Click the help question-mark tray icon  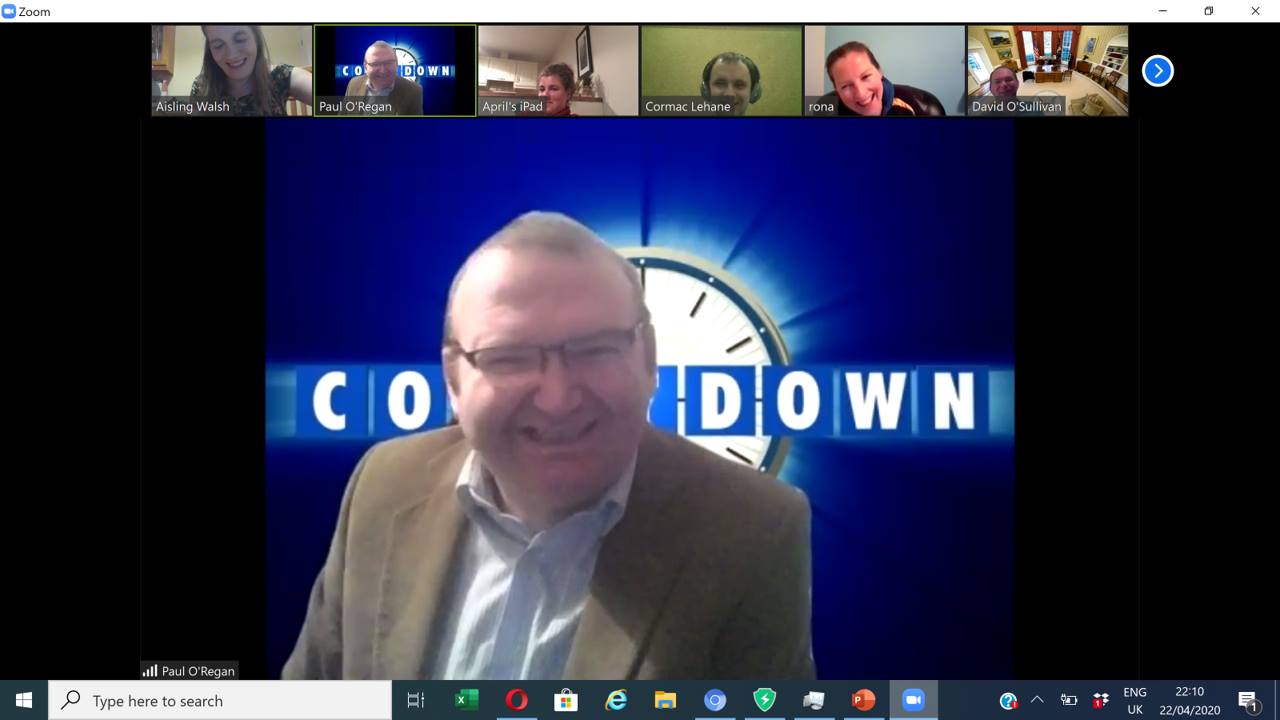(x=1008, y=700)
